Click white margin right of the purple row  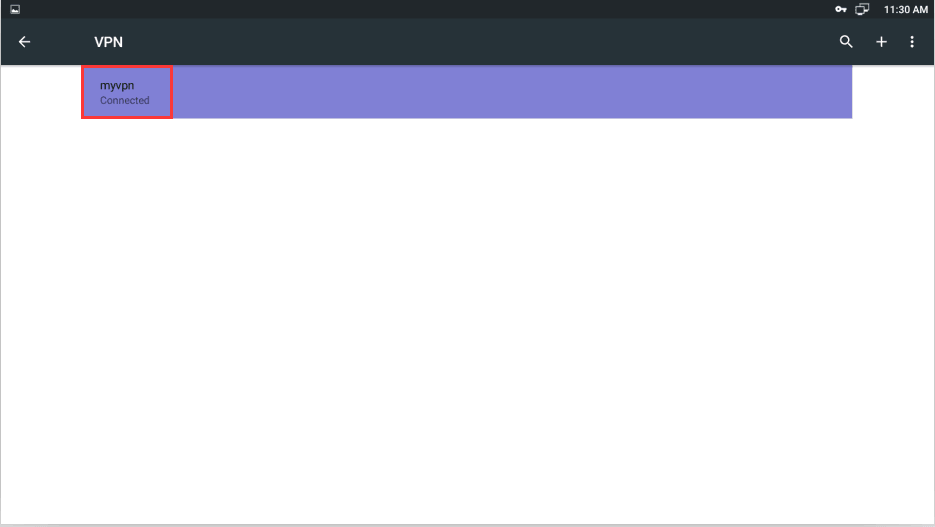(x=893, y=92)
